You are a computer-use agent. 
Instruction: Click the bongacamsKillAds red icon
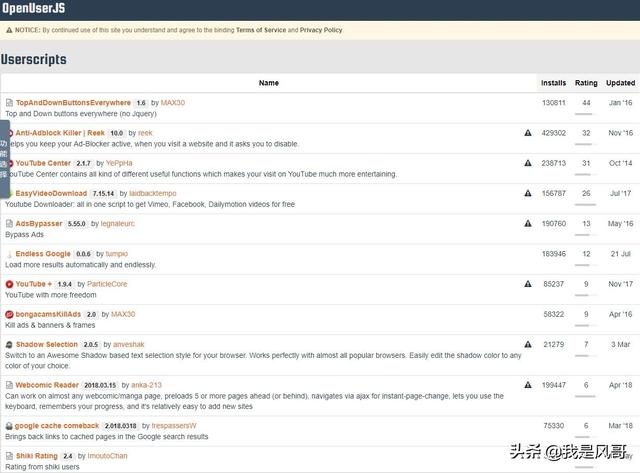[x=9, y=315]
